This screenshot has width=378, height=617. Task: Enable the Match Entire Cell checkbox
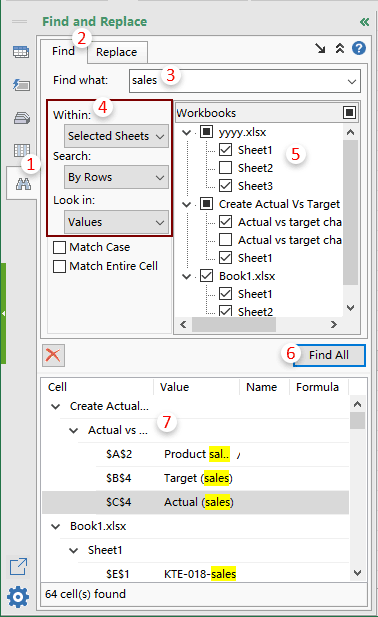click(x=59, y=266)
